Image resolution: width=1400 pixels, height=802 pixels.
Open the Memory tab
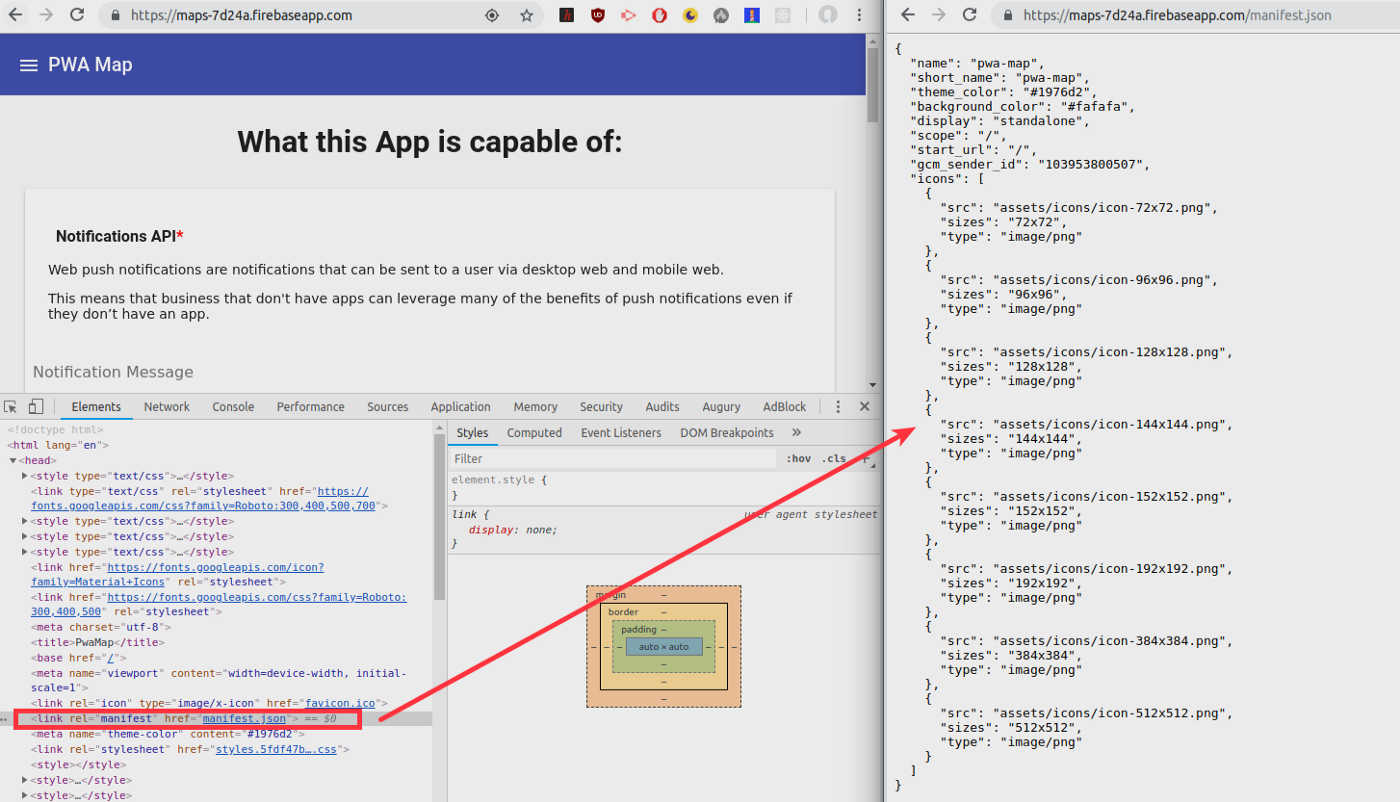coord(535,407)
